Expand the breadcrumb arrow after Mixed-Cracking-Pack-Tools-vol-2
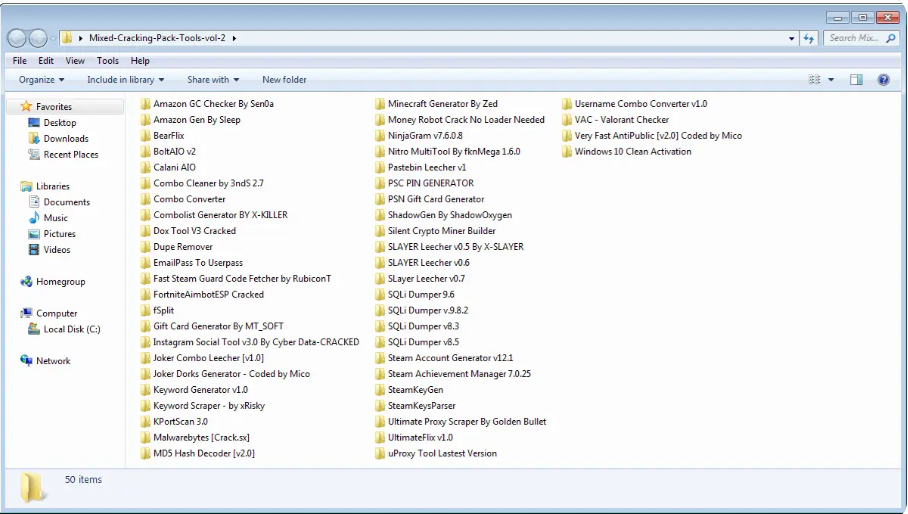Viewport: 908px width, 514px height. click(x=234, y=38)
